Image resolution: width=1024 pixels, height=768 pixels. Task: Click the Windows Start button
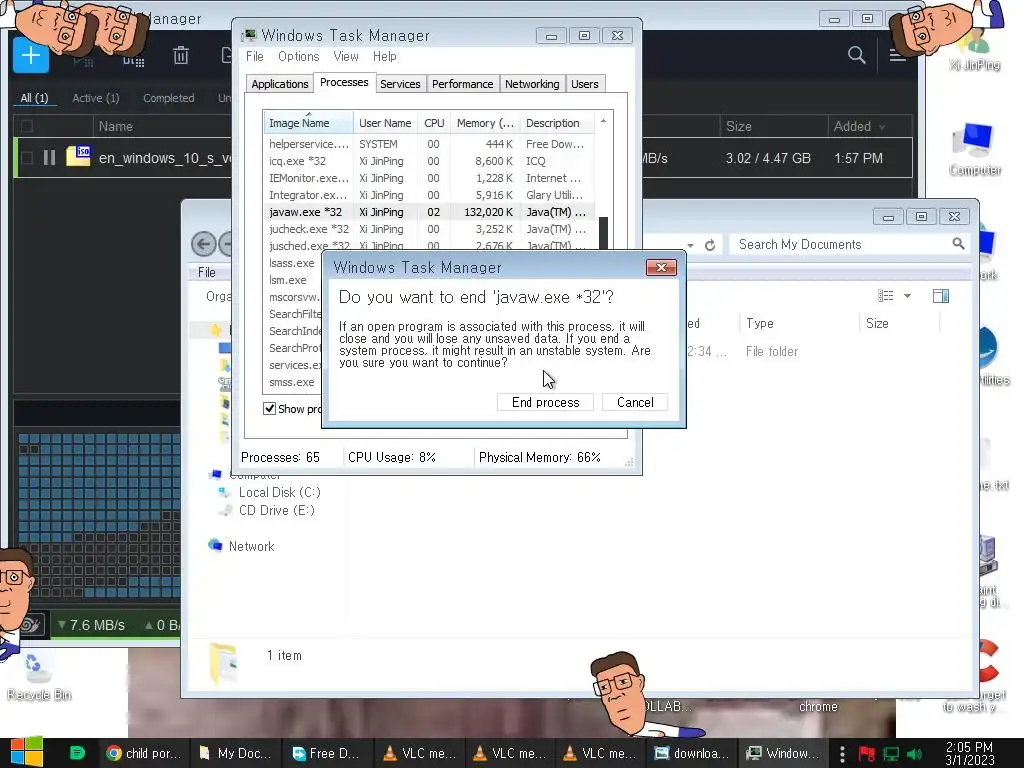26,752
